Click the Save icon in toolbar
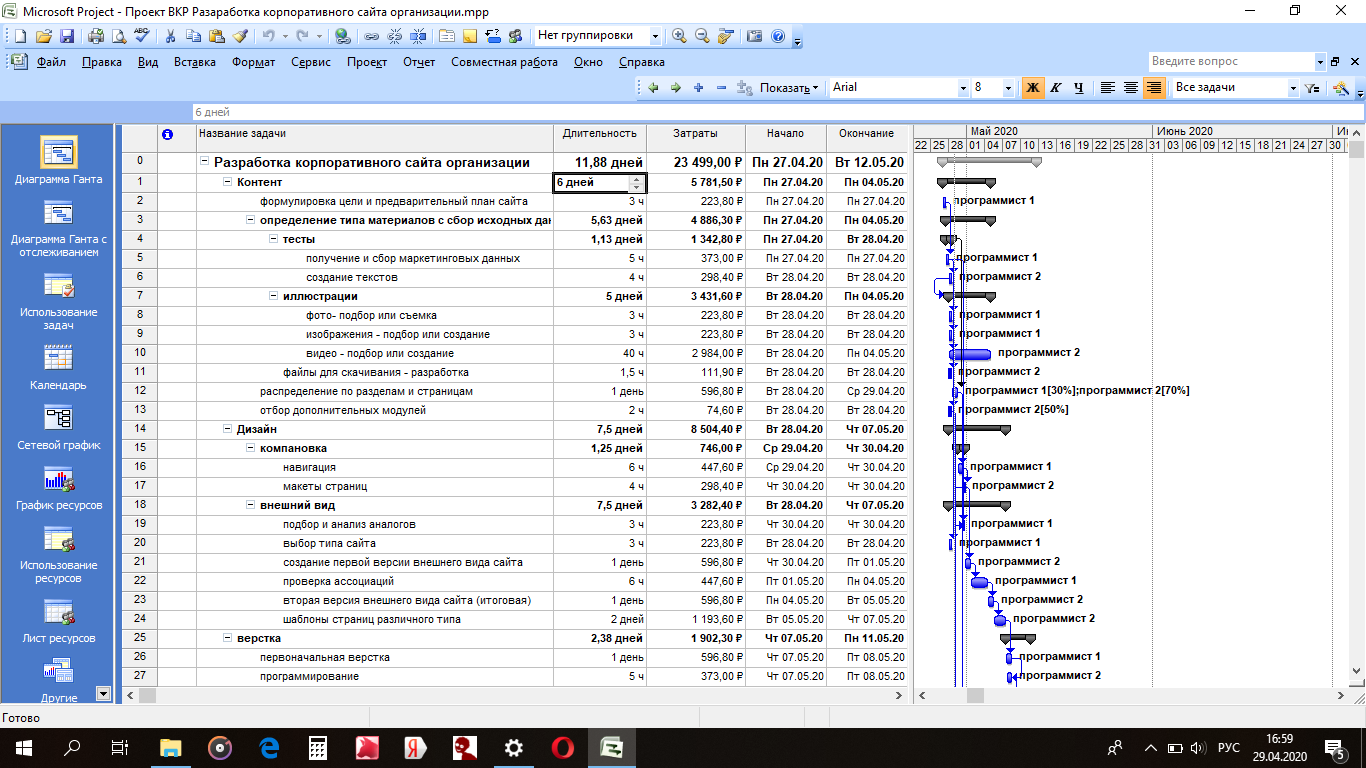This screenshot has width=1366, height=768. (x=67, y=36)
